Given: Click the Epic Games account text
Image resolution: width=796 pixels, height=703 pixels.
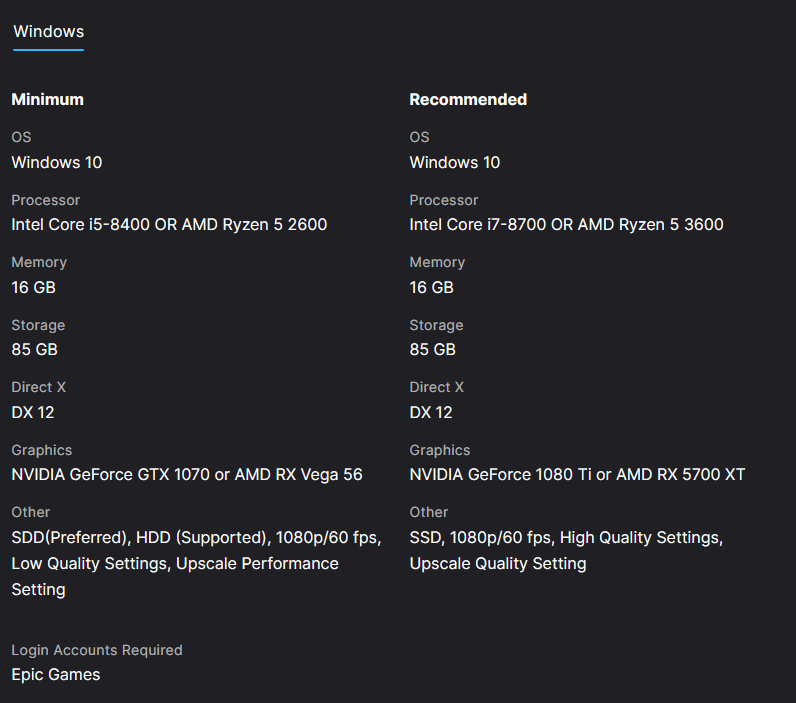Looking at the screenshot, I should click(x=56, y=675).
